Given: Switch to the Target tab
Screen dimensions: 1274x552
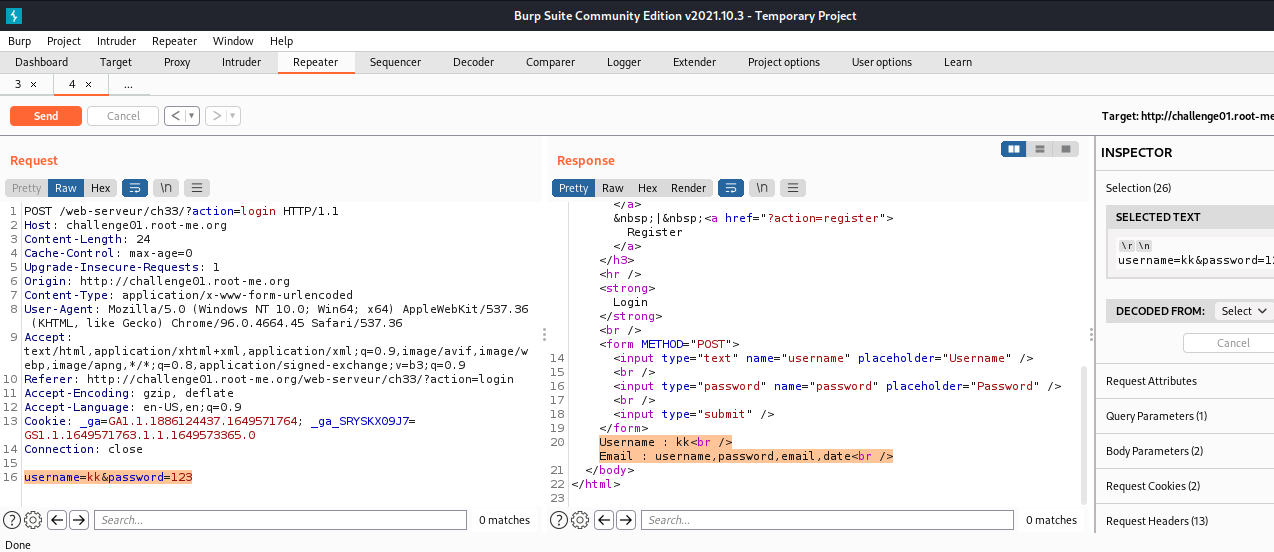Looking at the screenshot, I should 116,62.
